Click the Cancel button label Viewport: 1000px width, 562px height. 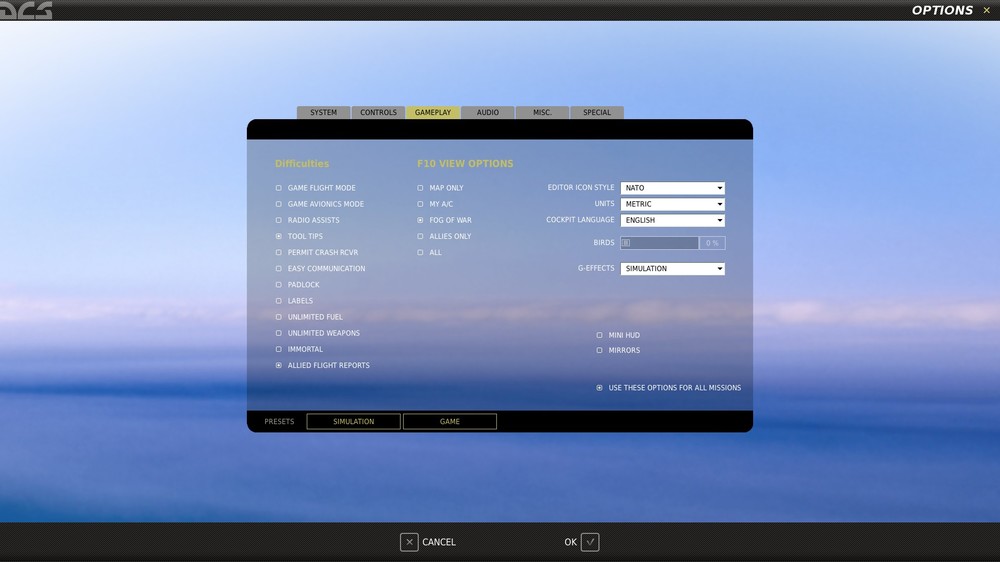tap(439, 542)
